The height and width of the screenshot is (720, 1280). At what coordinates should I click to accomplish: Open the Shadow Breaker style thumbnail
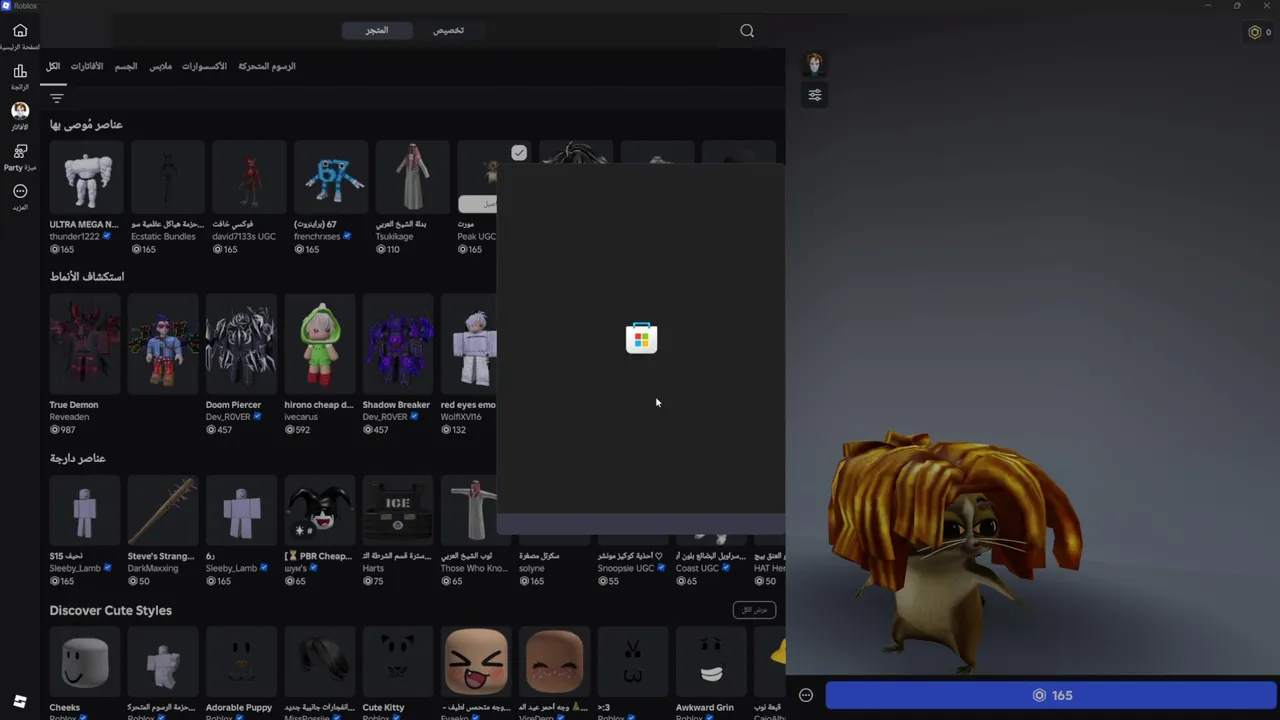click(398, 345)
